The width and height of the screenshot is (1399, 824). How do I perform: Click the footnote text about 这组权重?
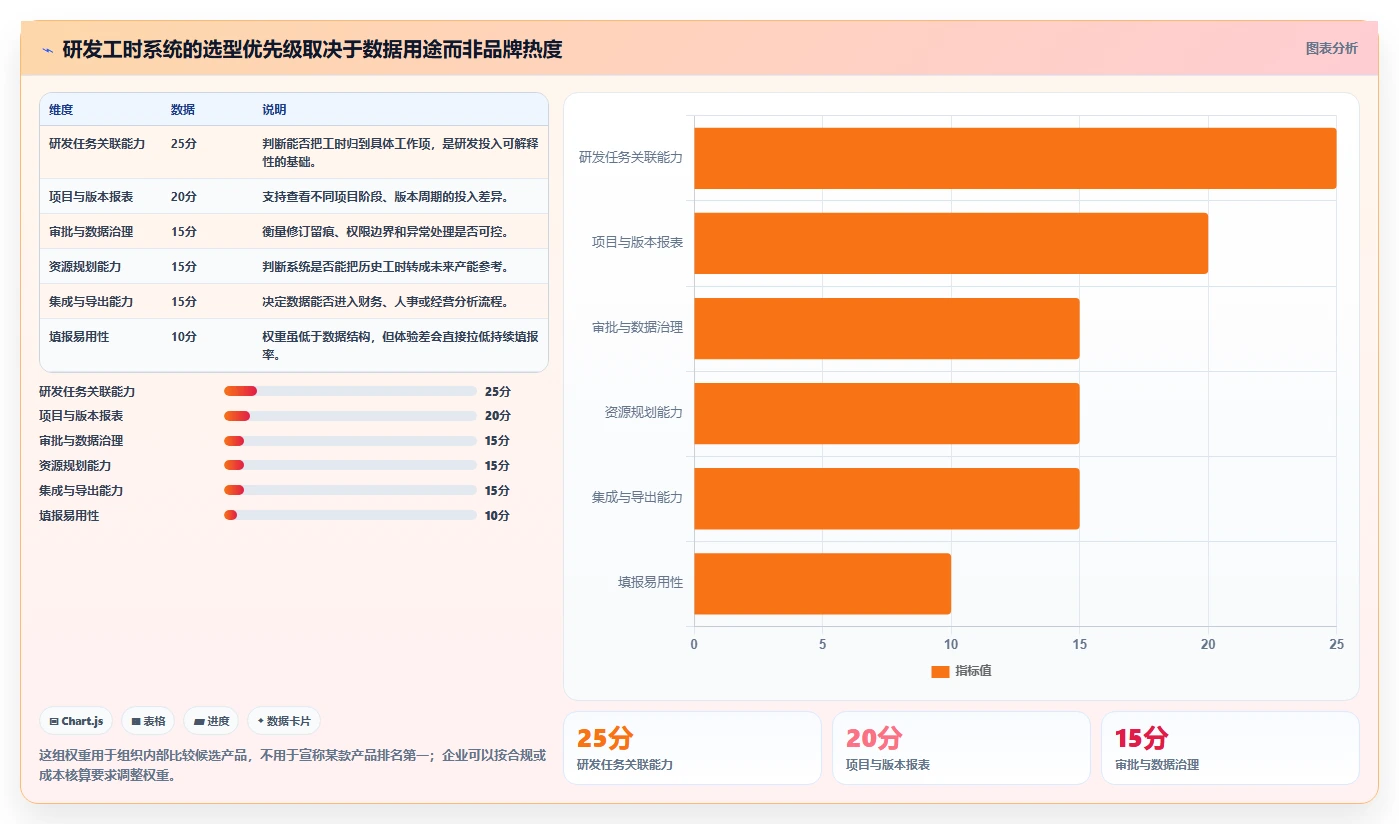293,765
